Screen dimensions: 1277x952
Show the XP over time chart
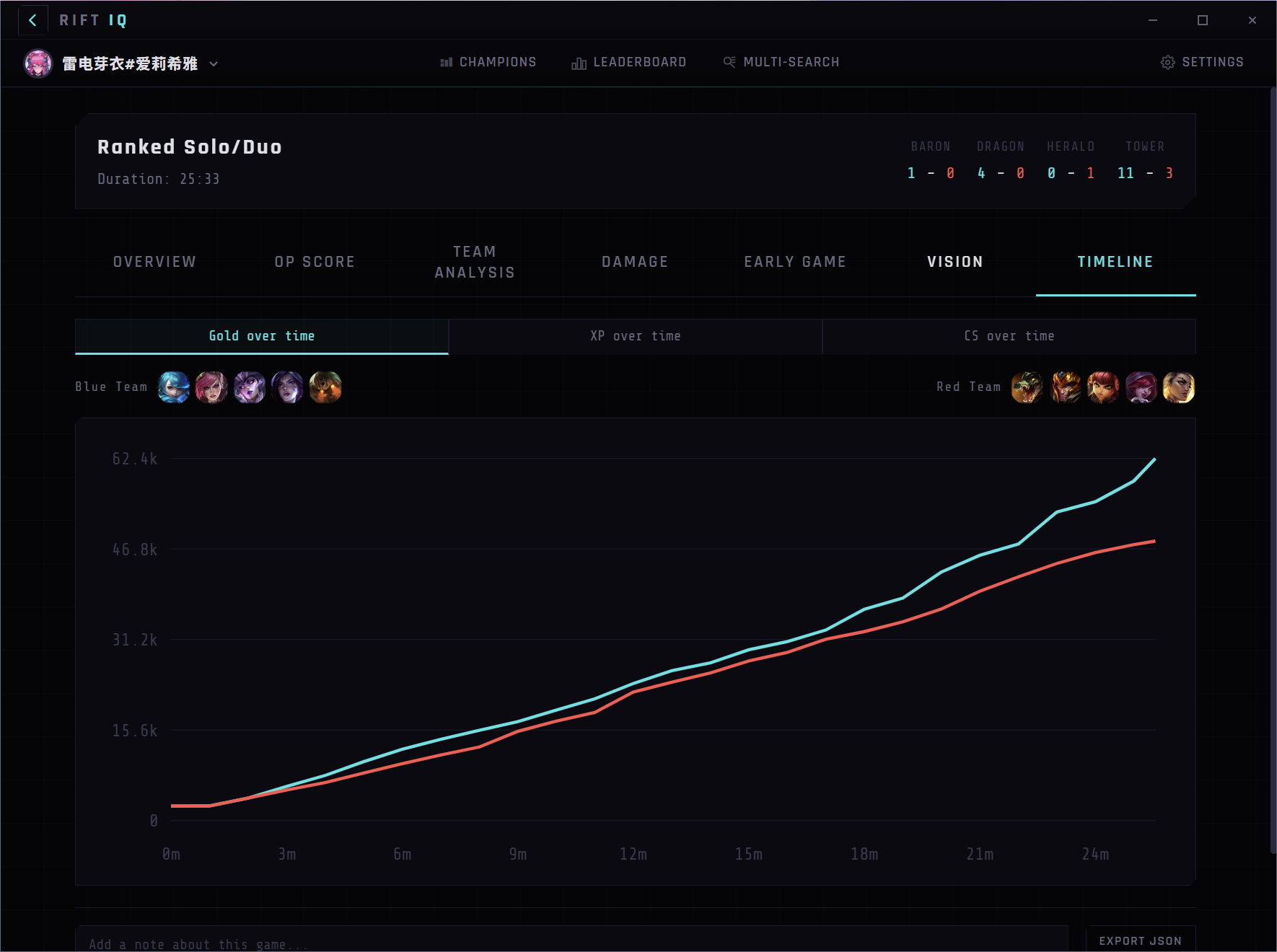pos(635,336)
